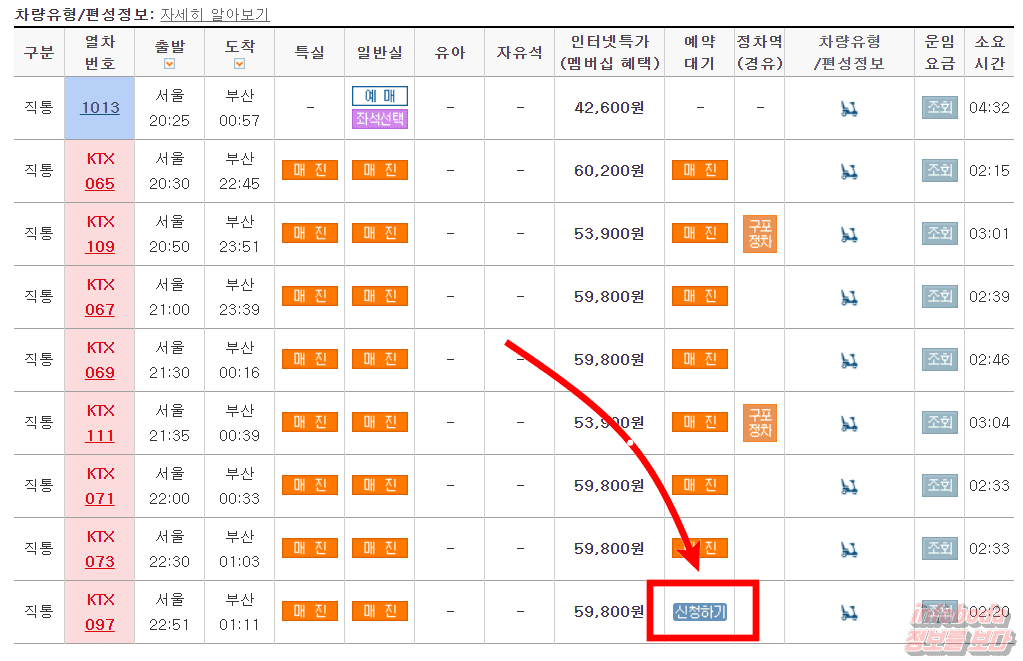
Task: Click 특실 매진 badge for KTX 065
Action: 310,170
